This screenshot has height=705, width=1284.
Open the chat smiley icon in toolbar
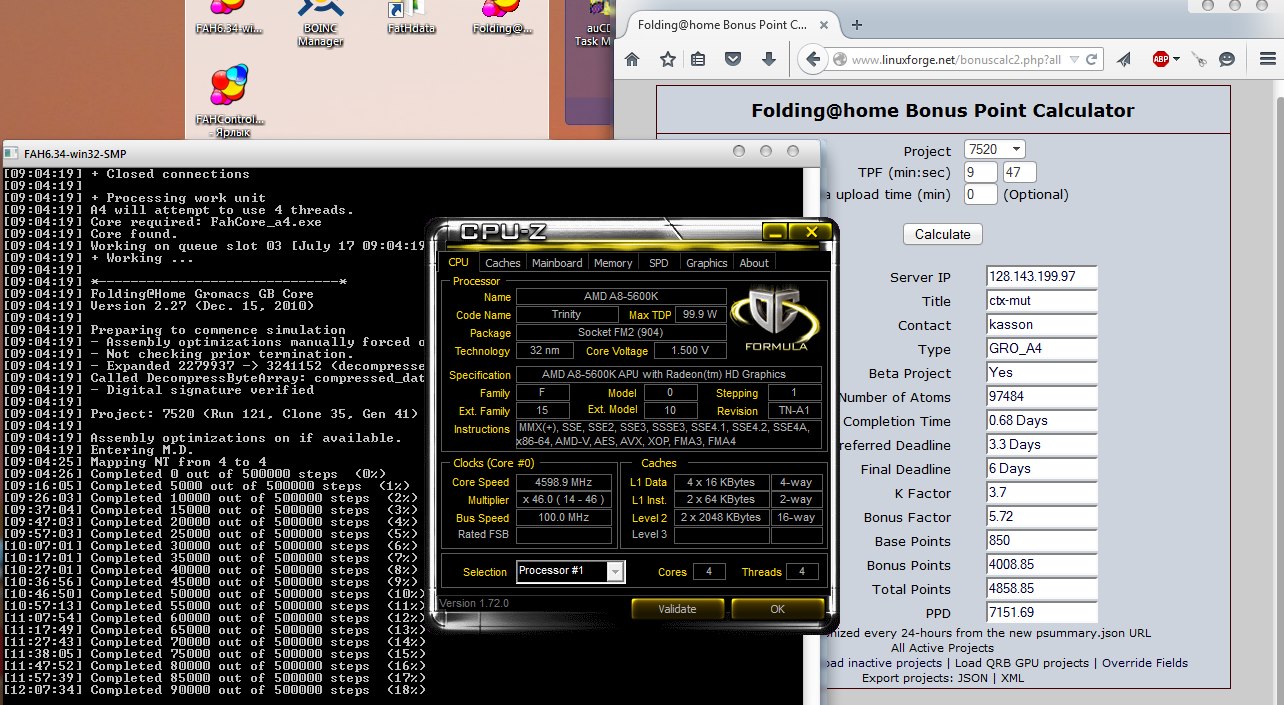[x=1227, y=60]
